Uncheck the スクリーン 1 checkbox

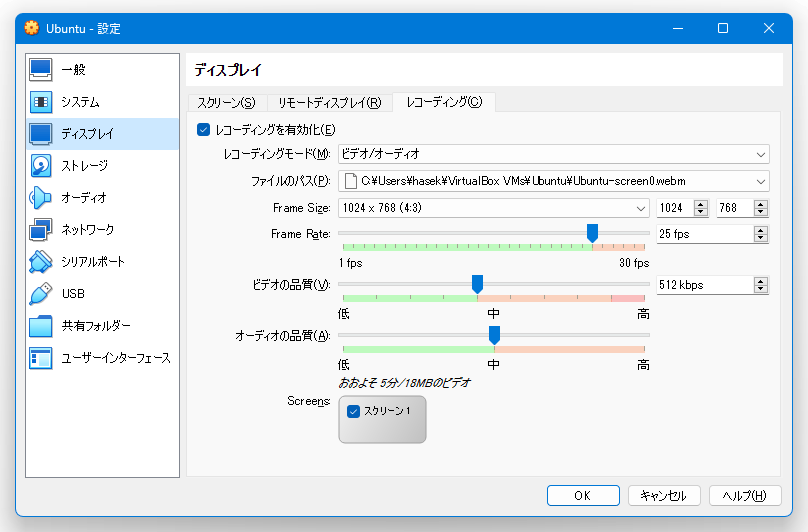click(x=353, y=411)
